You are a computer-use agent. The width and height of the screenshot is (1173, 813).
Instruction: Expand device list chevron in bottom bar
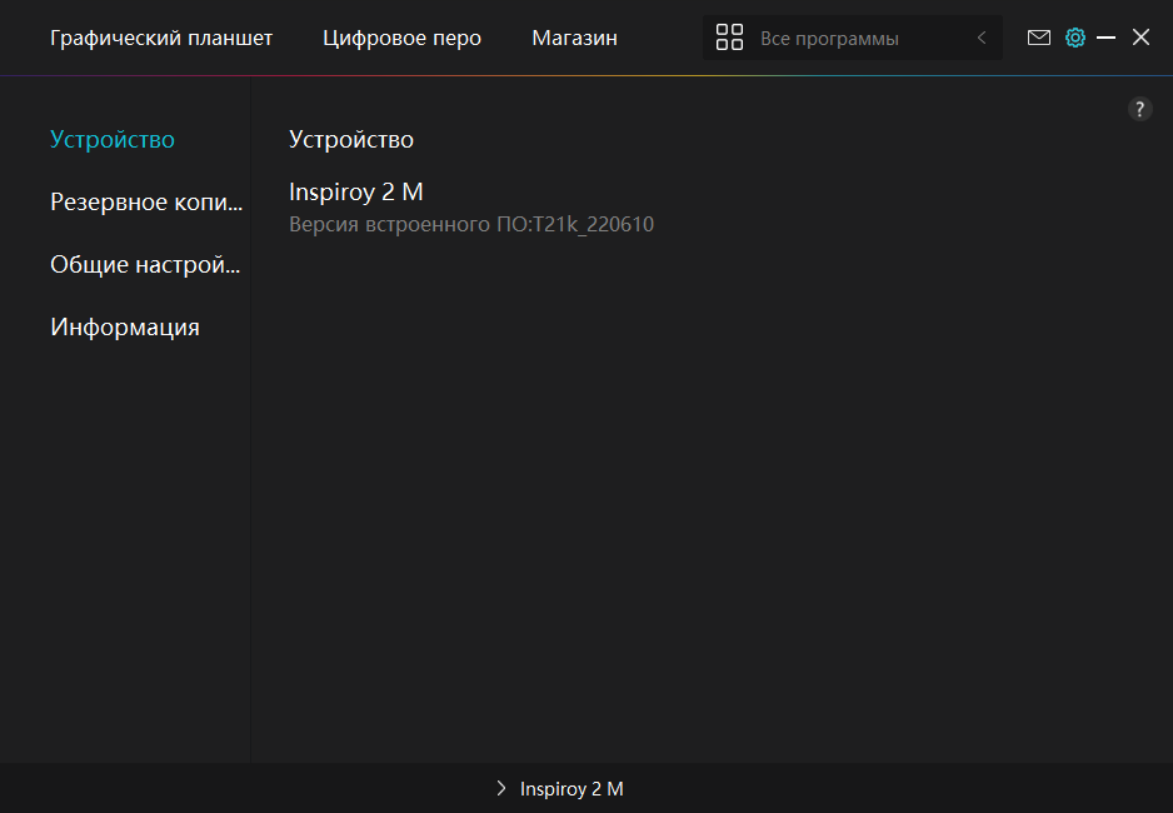[x=501, y=789]
